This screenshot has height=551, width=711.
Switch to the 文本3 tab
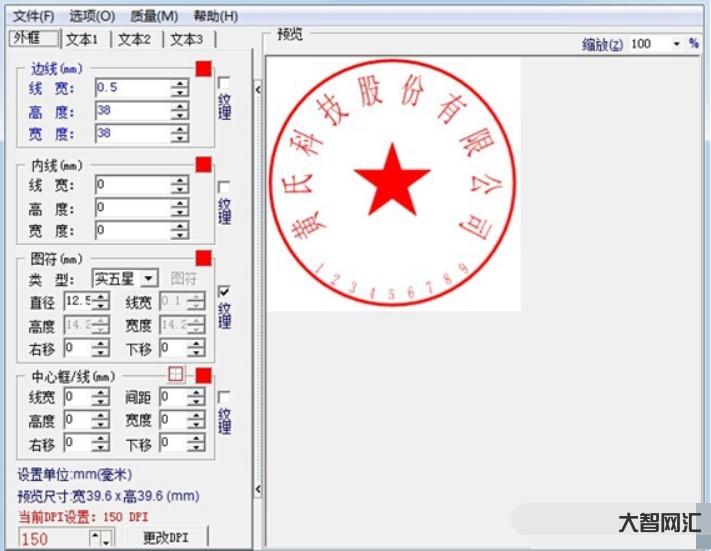point(186,39)
